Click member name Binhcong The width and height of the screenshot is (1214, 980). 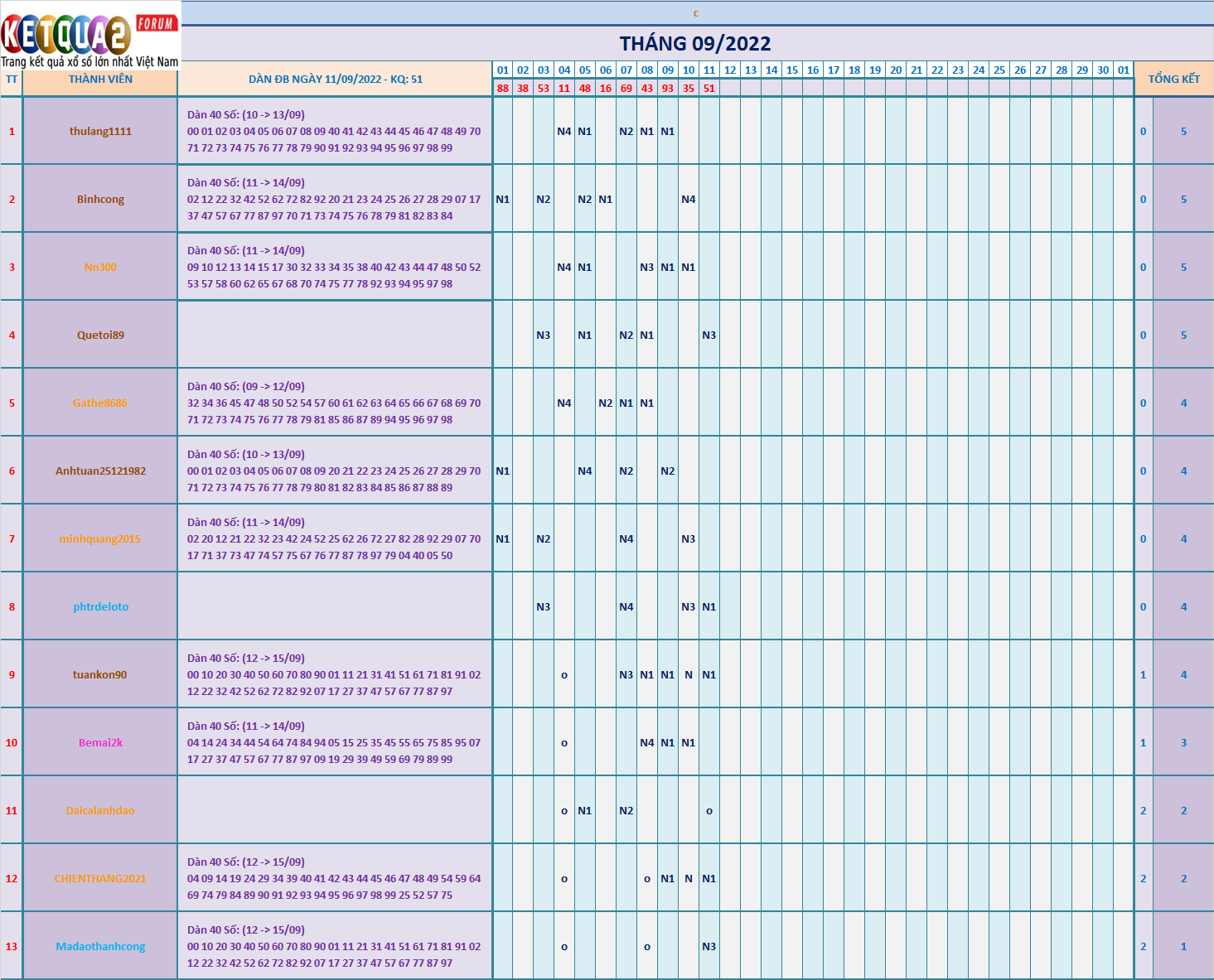(x=100, y=199)
